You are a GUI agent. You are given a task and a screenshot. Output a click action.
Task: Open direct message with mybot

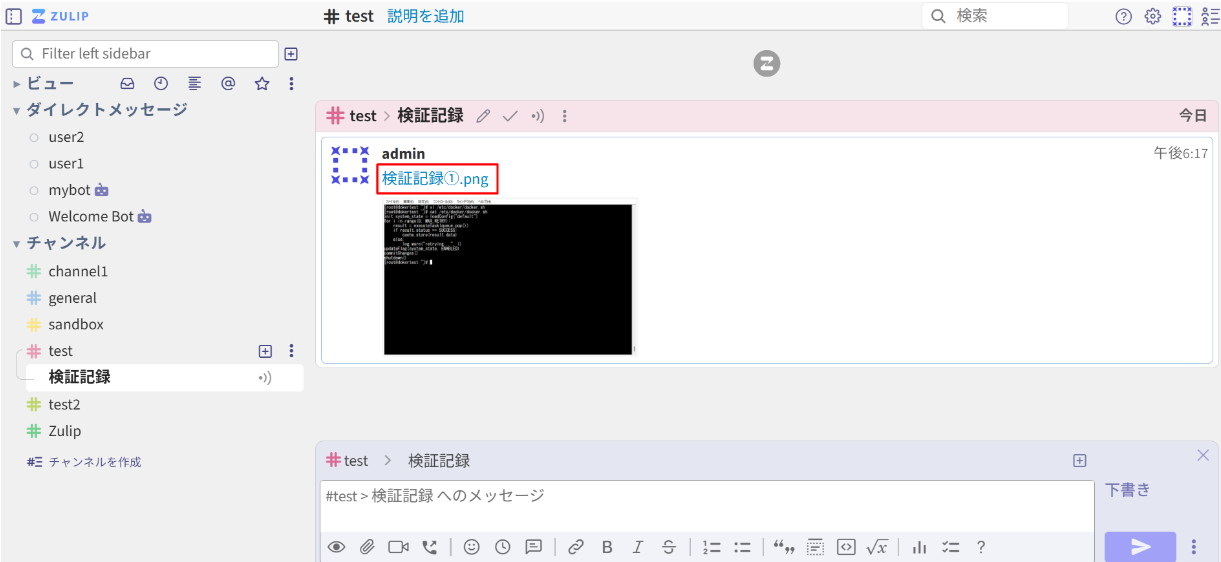pyautogui.click(x=69, y=190)
